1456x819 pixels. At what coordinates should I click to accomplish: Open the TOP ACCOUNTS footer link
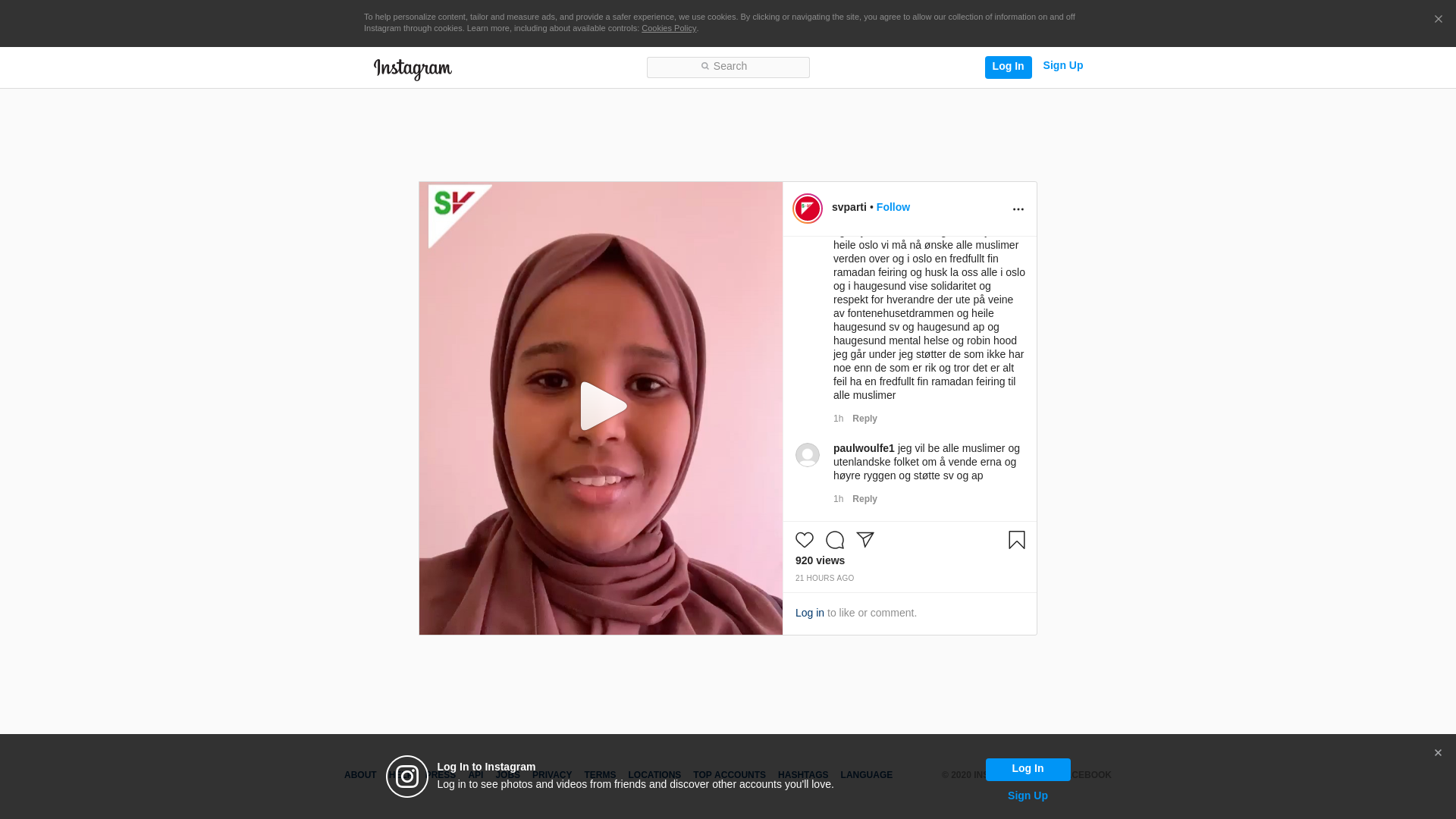pos(730,775)
